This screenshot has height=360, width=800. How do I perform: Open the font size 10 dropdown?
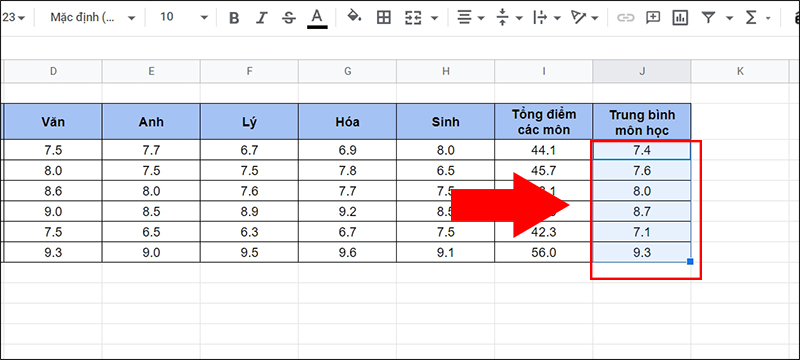(184, 17)
